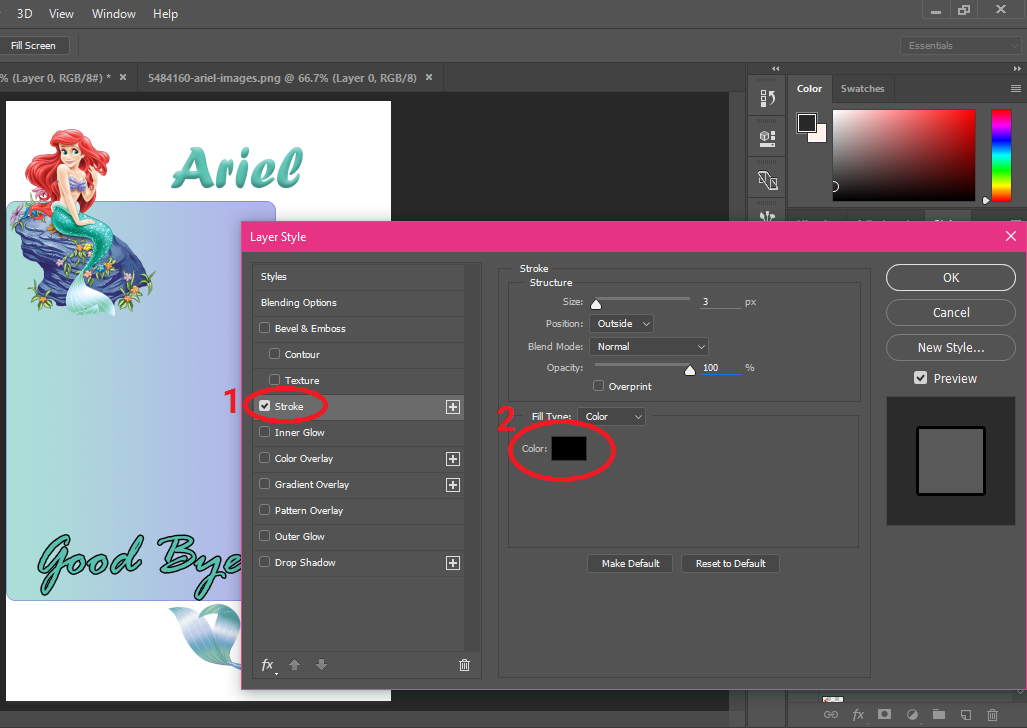Click the rainbow hue slider bar
Screen dimensions: 1027x728
1001,155
